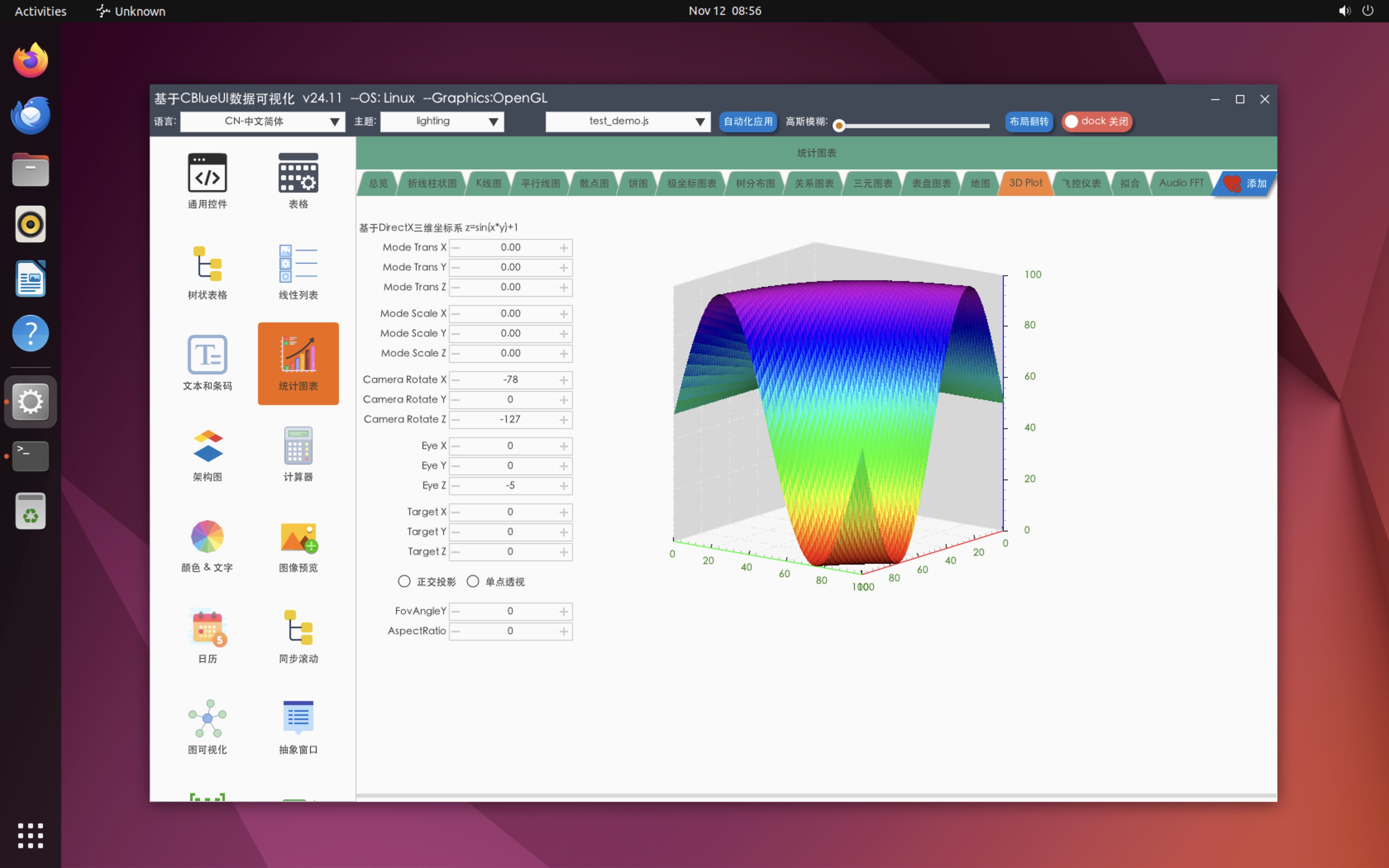The image size is (1389, 868).
Task: Open the 树状表格 tree table icon
Action: (207, 264)
